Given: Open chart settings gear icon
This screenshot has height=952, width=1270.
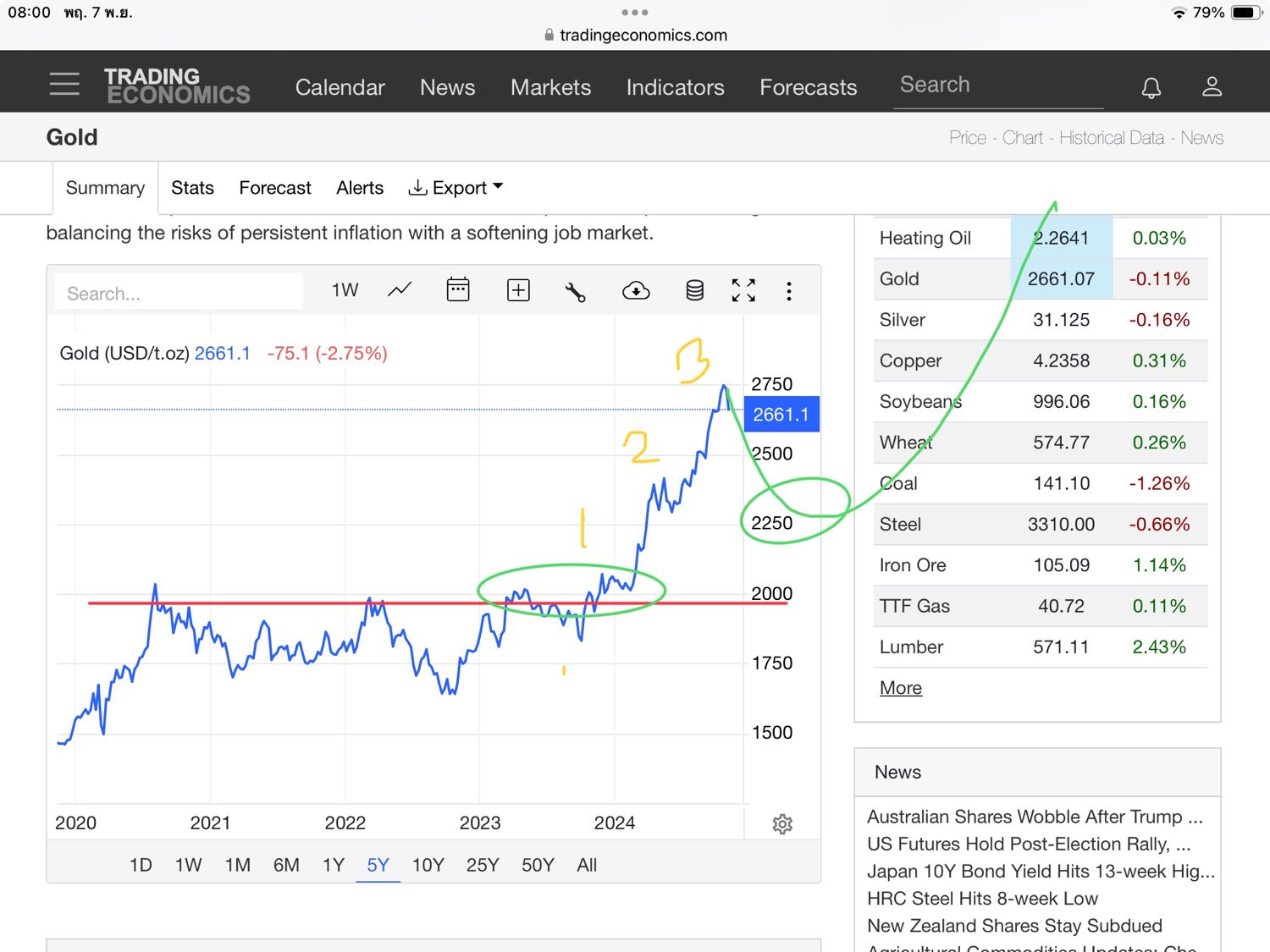Looking at the screenshot, I should pyautogui.click(x=782, y=824).
